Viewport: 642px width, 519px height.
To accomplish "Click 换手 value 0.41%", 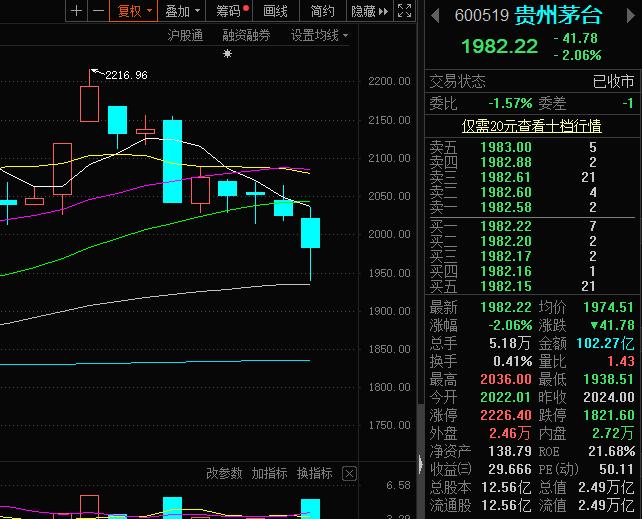I will (x=512, y=361).
